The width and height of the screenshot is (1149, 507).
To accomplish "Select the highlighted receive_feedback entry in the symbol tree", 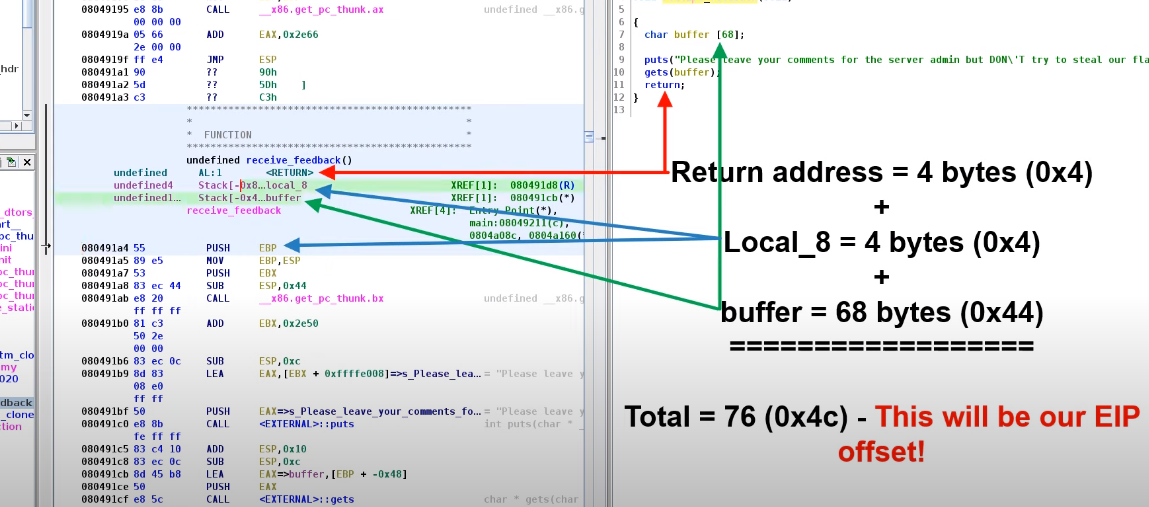I will pyautogui.click(x=16, y=403).
